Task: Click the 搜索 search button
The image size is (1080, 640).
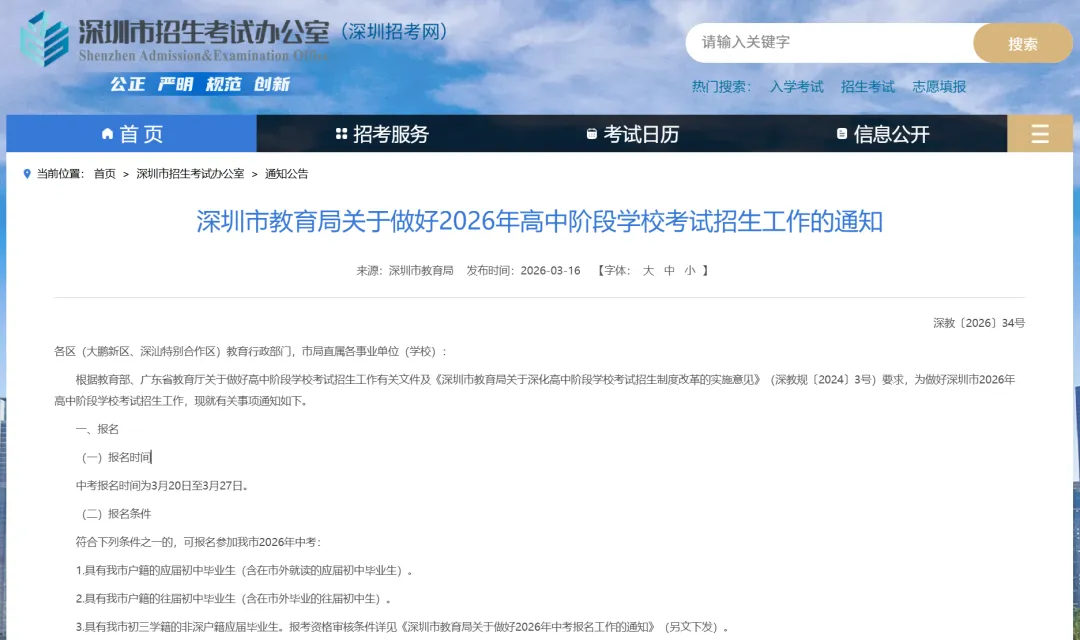Action: pos(1022,43)
